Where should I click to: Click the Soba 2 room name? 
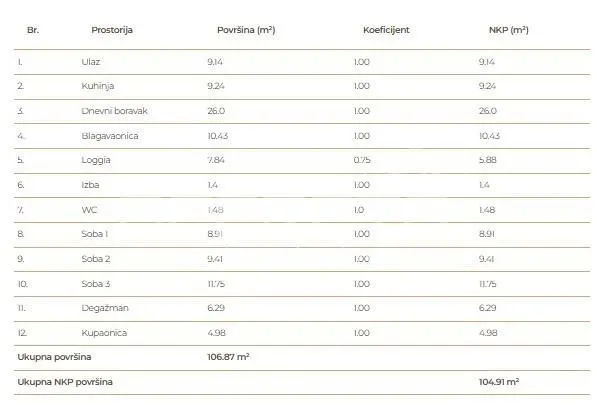point(96,259)
